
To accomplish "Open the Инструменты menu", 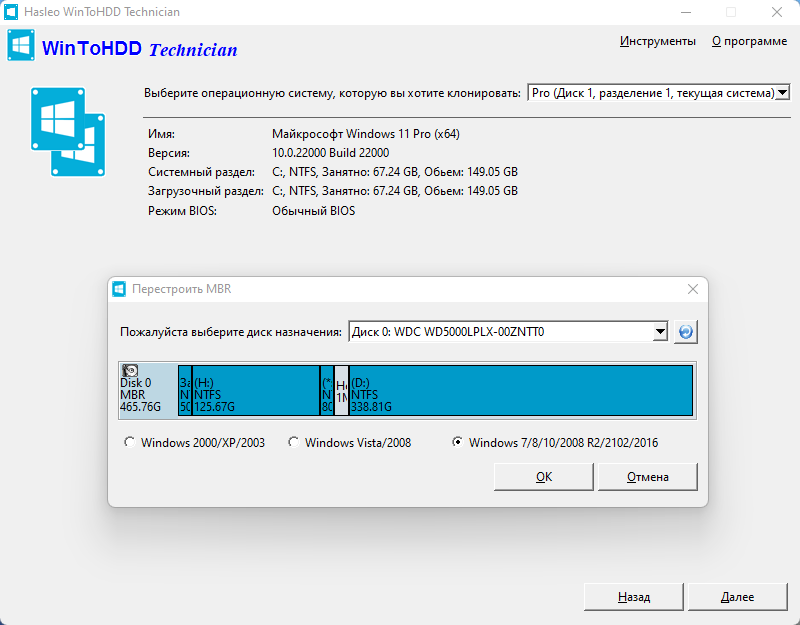I will pyautogui.click(x=658, y=41).
